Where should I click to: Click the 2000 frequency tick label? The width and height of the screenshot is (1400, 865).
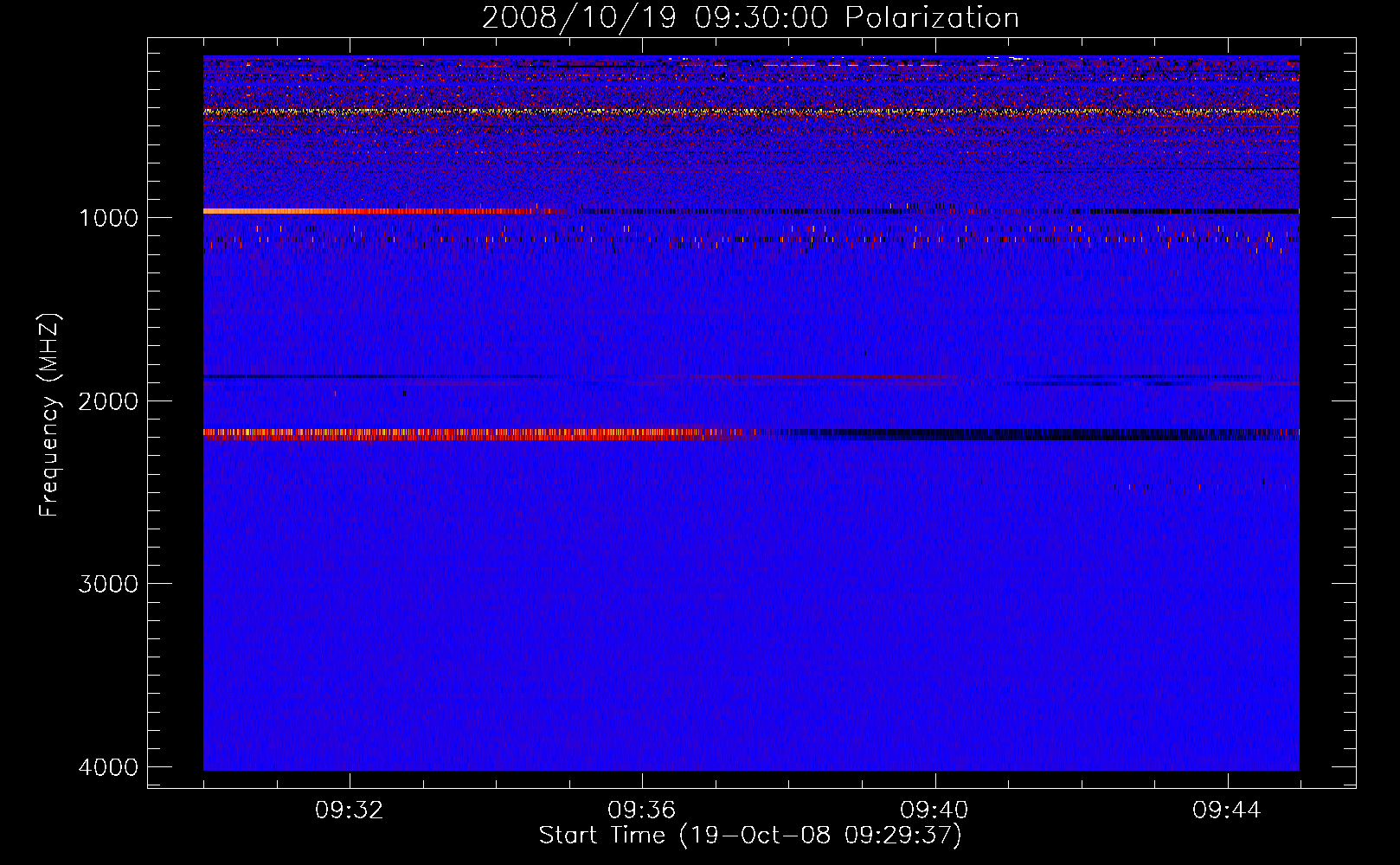tap(108, 401)
